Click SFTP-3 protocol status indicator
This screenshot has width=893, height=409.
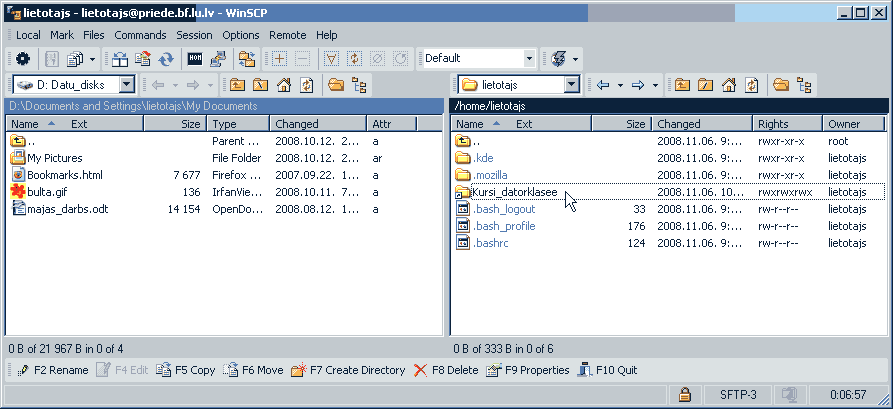(x=738, y=394)
